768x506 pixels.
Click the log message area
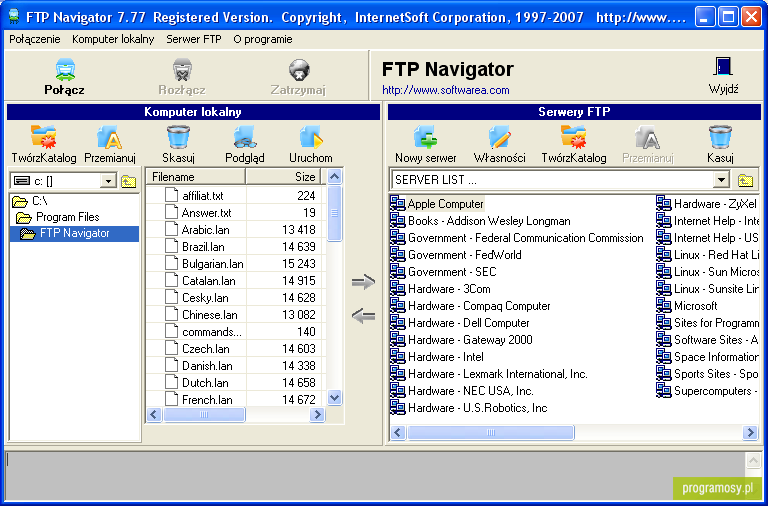[x=375, y=474]
